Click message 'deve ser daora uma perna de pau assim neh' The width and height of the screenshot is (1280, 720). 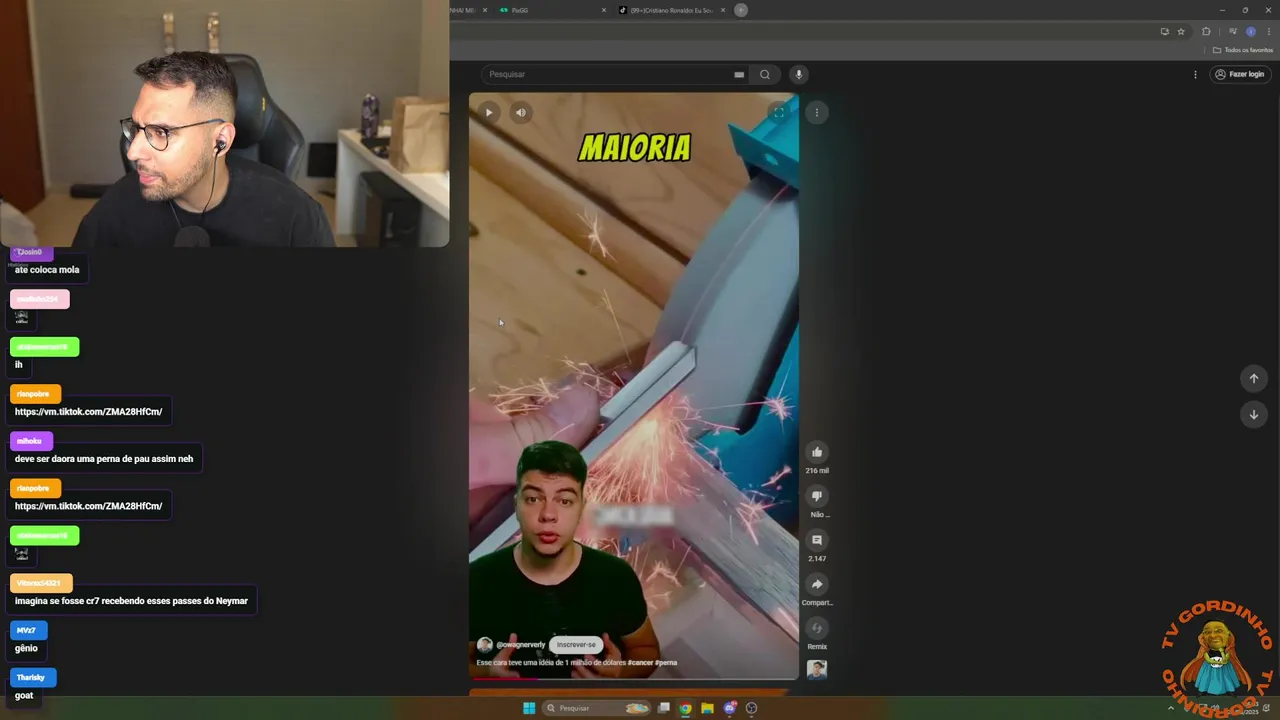tap(104, 459)
